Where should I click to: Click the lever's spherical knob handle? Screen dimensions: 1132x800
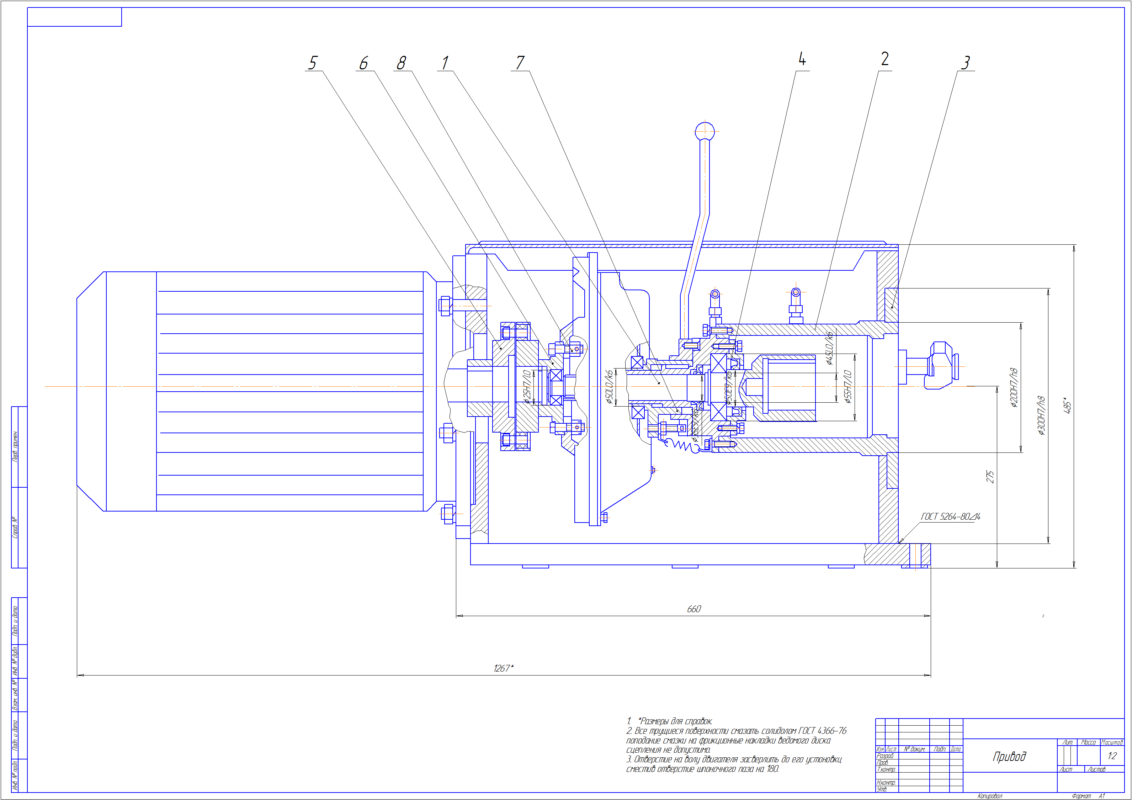706,131
